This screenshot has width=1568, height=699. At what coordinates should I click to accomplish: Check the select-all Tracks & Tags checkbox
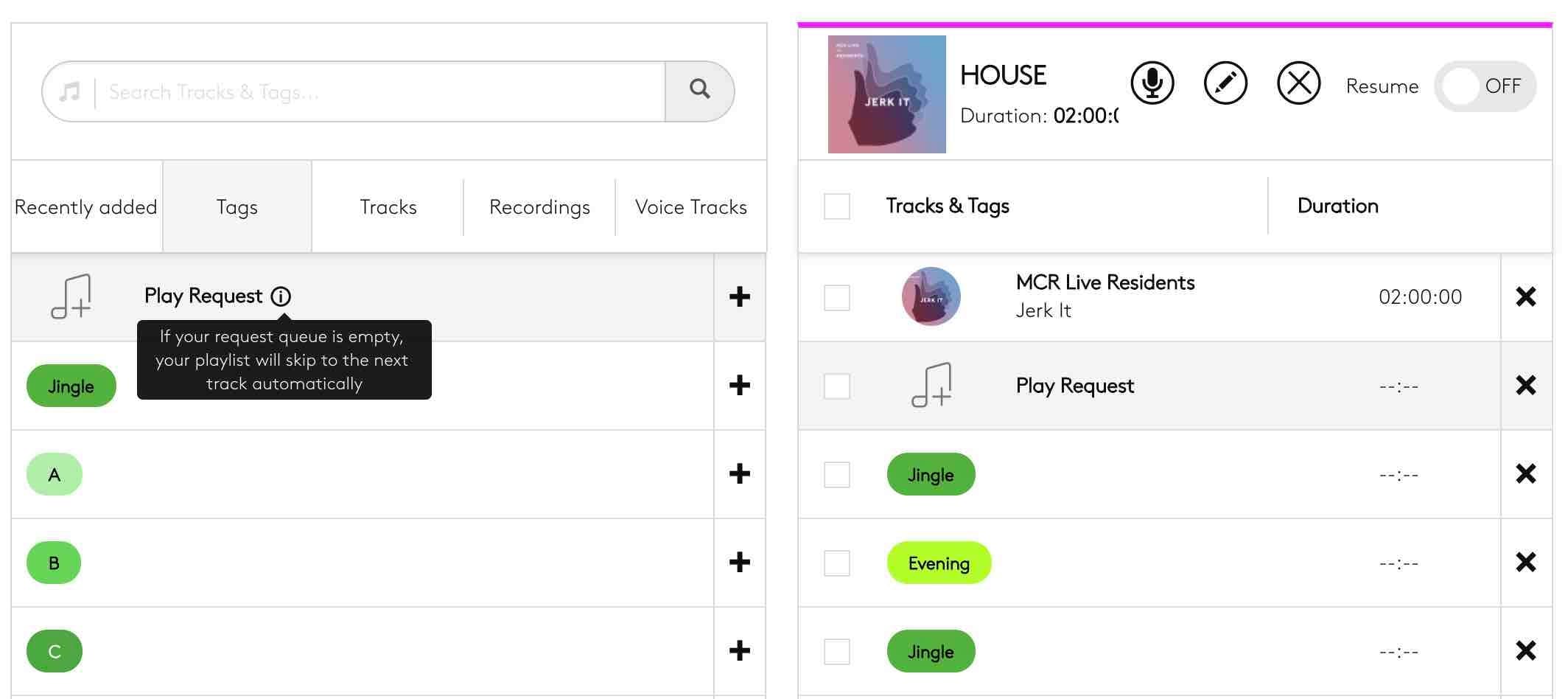coord(837,206)
